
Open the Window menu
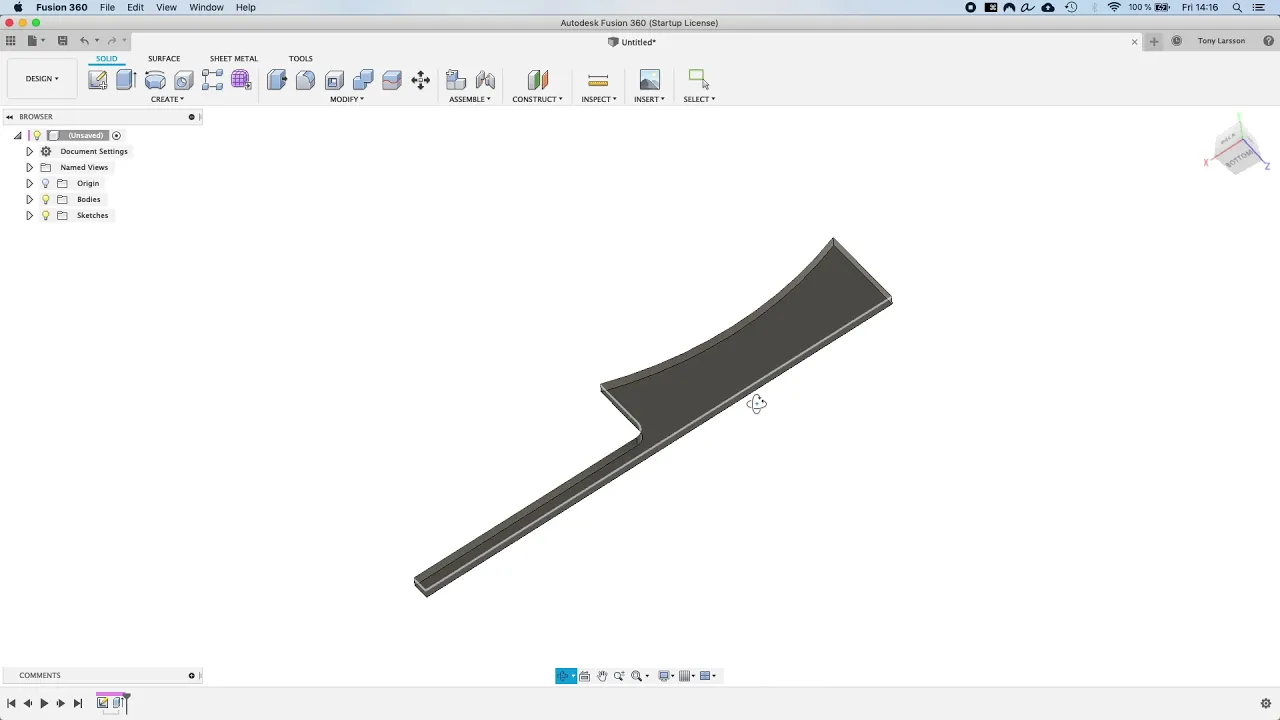click(x=206, y=7)
